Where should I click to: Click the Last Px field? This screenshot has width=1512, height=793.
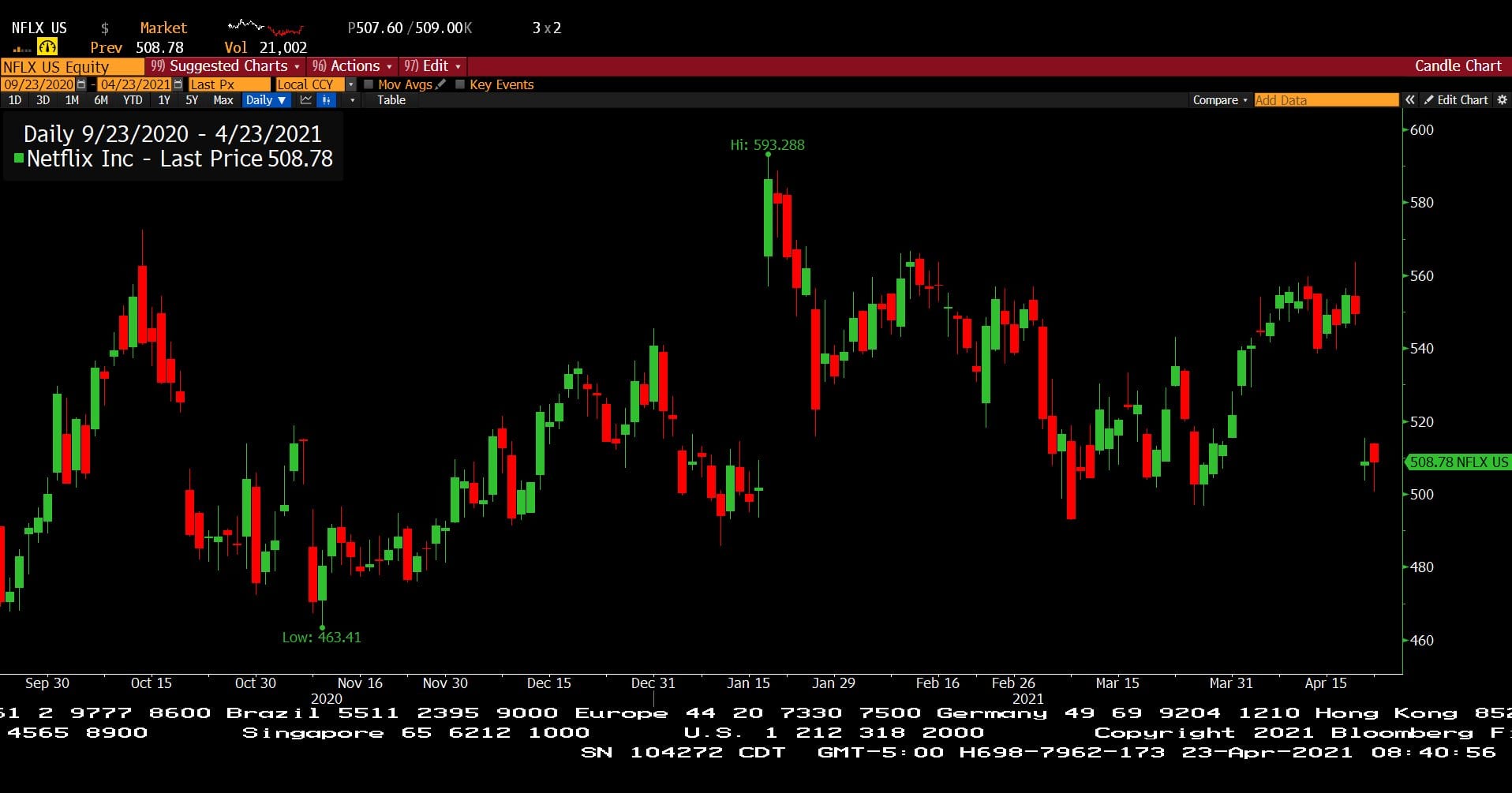pyautogui.click(x=230, y=84)
